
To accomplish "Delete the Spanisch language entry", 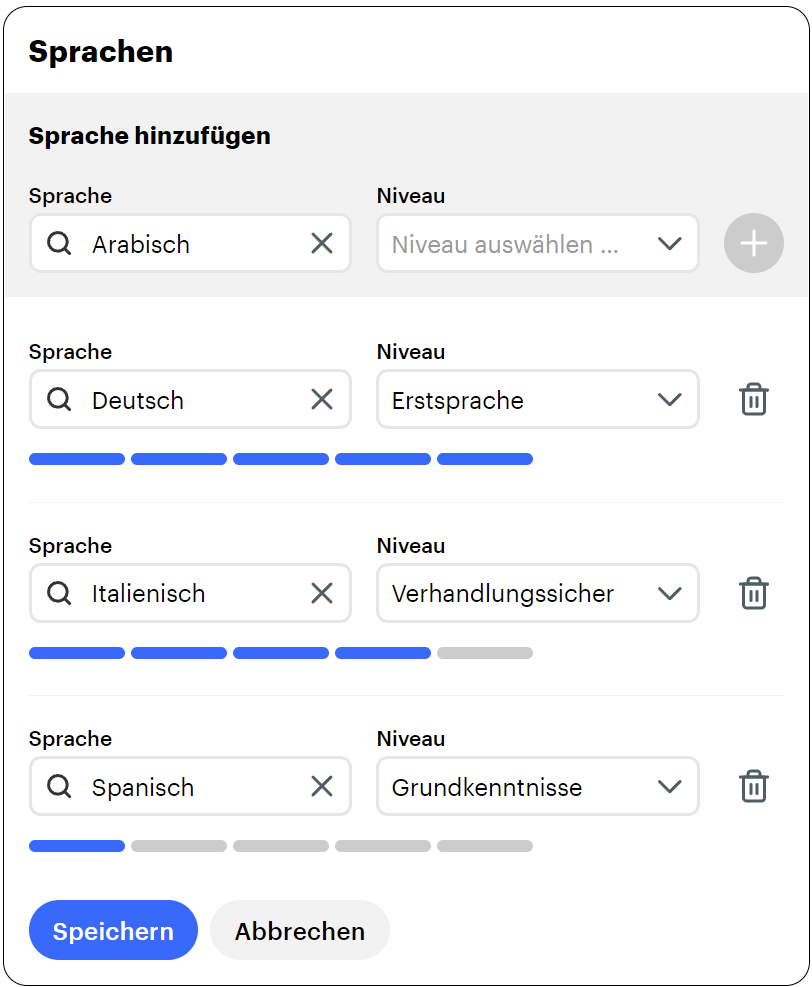I will point(753,787).
